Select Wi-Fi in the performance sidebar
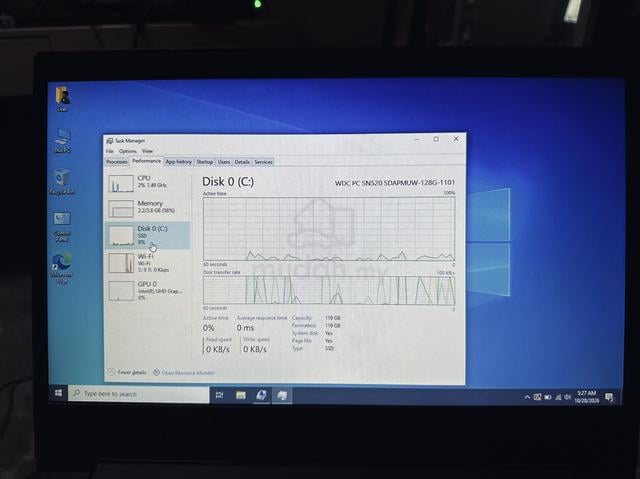Viewport: 640px width, 479px height. point(148,262)
